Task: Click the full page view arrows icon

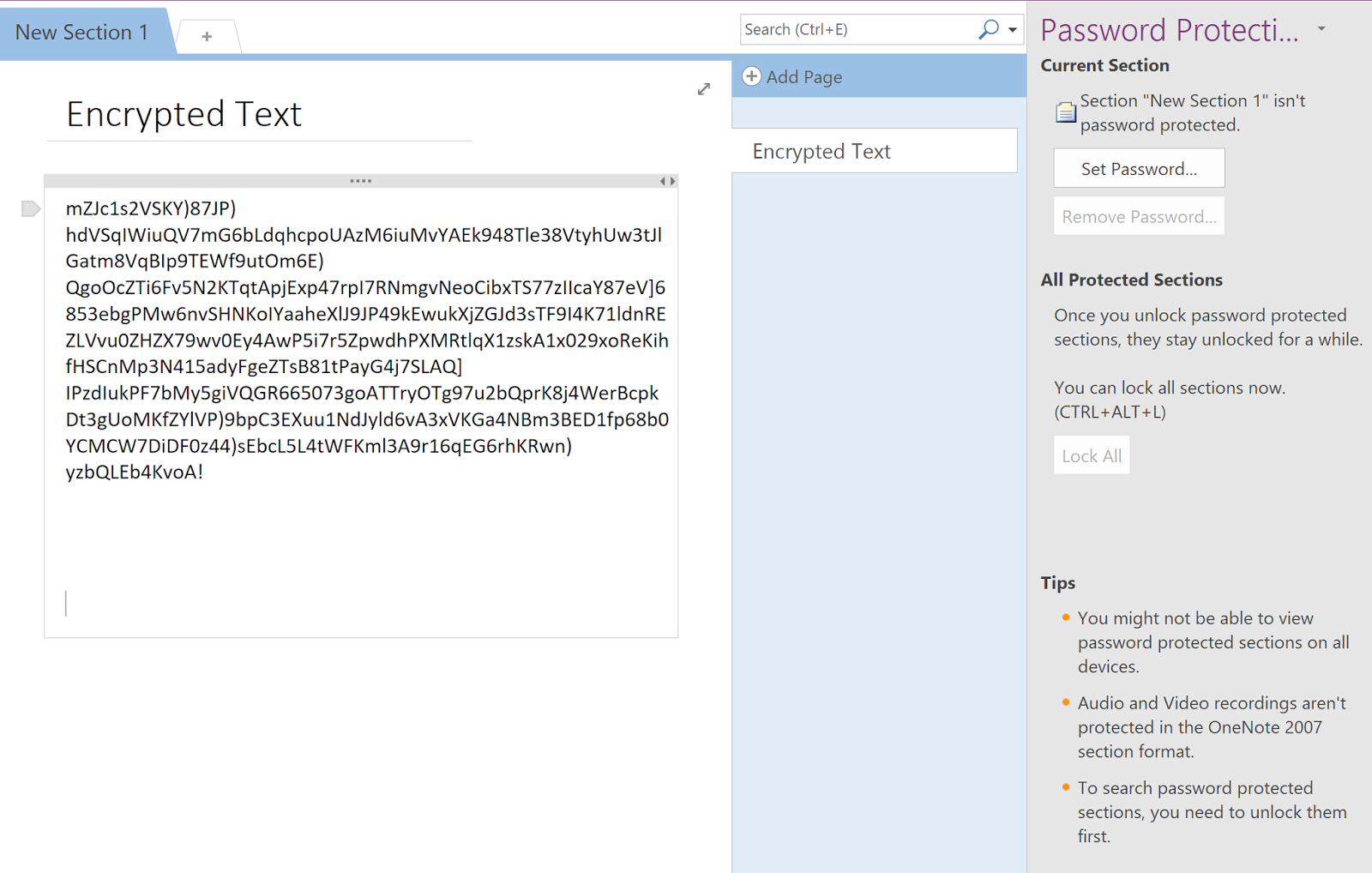Action: [704, 89]
